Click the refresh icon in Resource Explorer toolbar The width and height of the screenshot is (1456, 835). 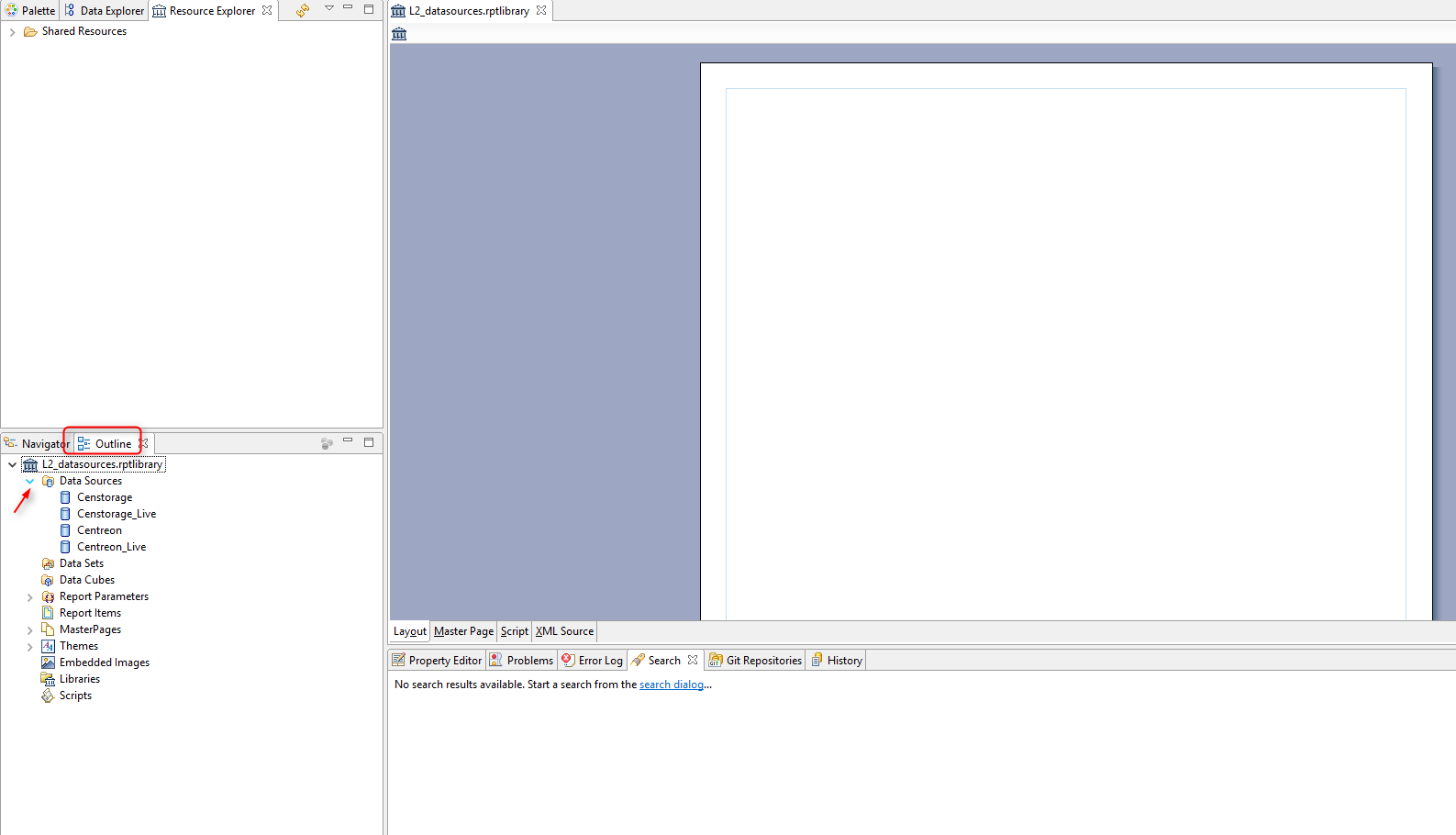point(303,10)
